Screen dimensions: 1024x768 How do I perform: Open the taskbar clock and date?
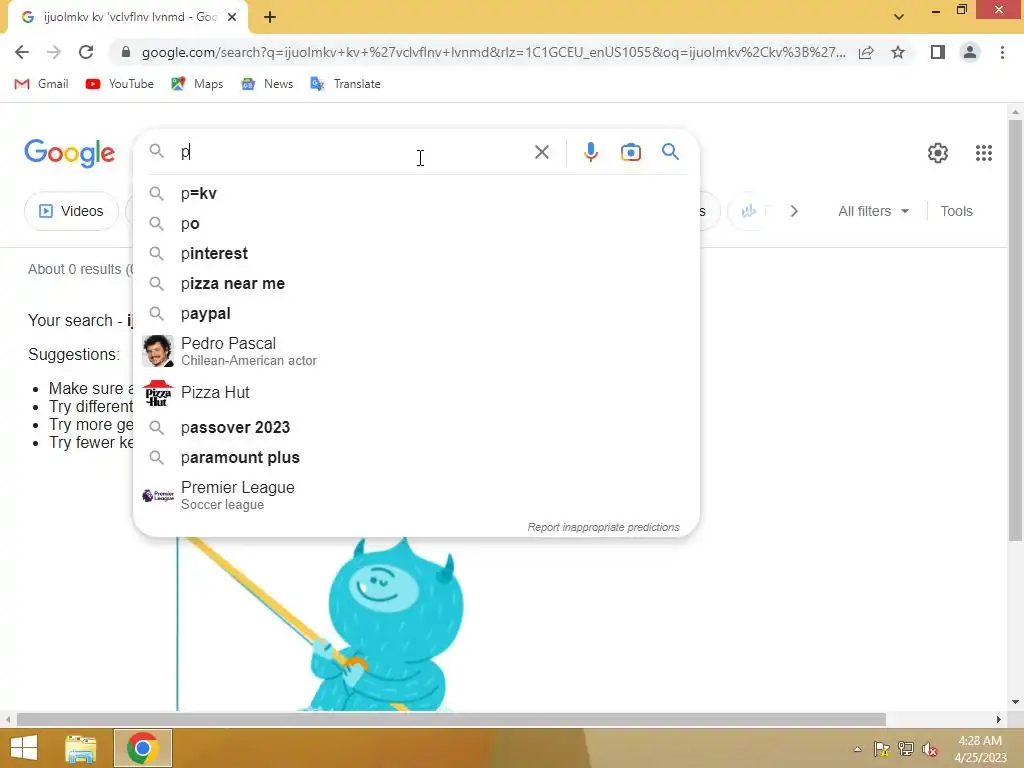980,749
